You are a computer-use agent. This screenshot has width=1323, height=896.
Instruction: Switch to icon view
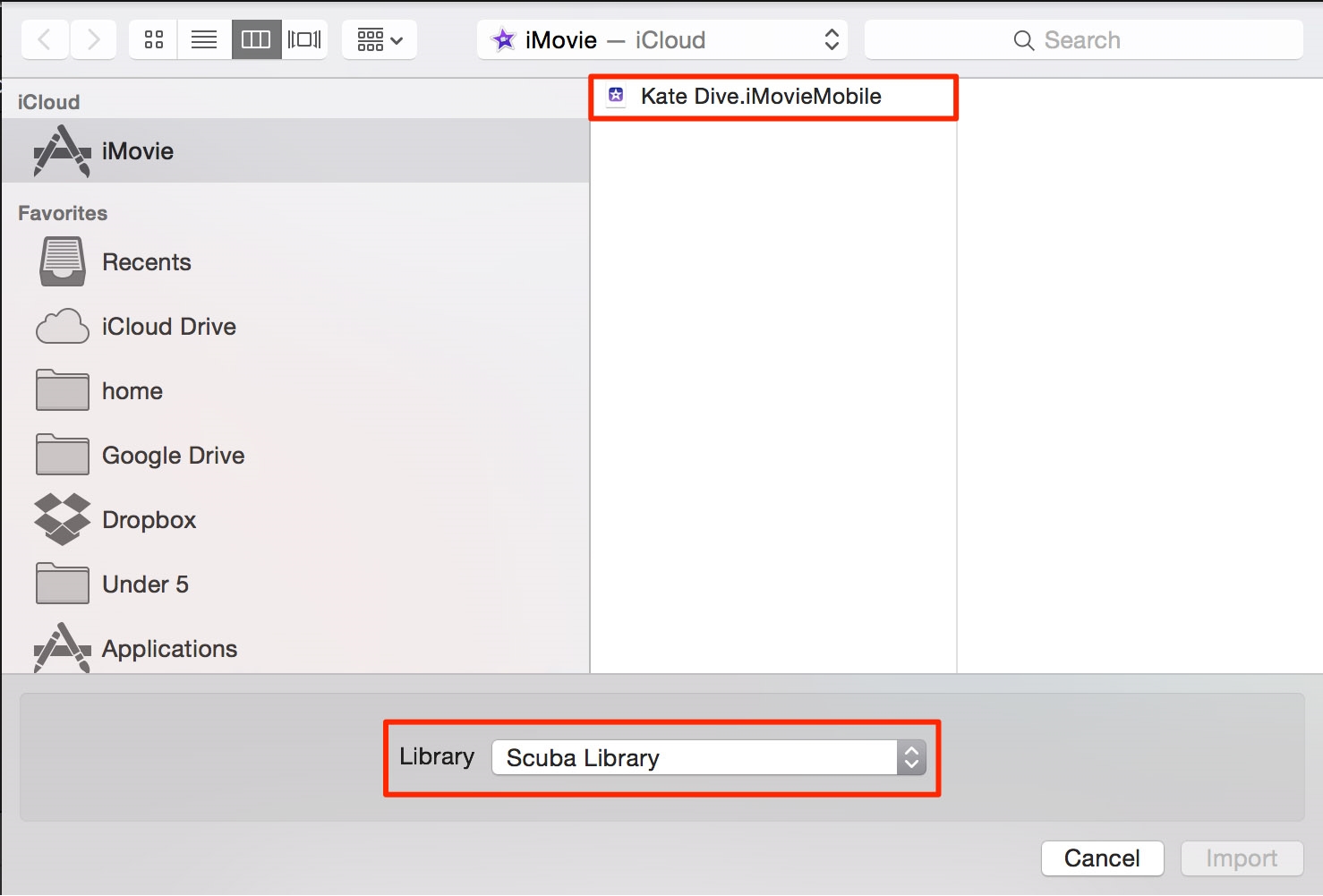[154, 39]
